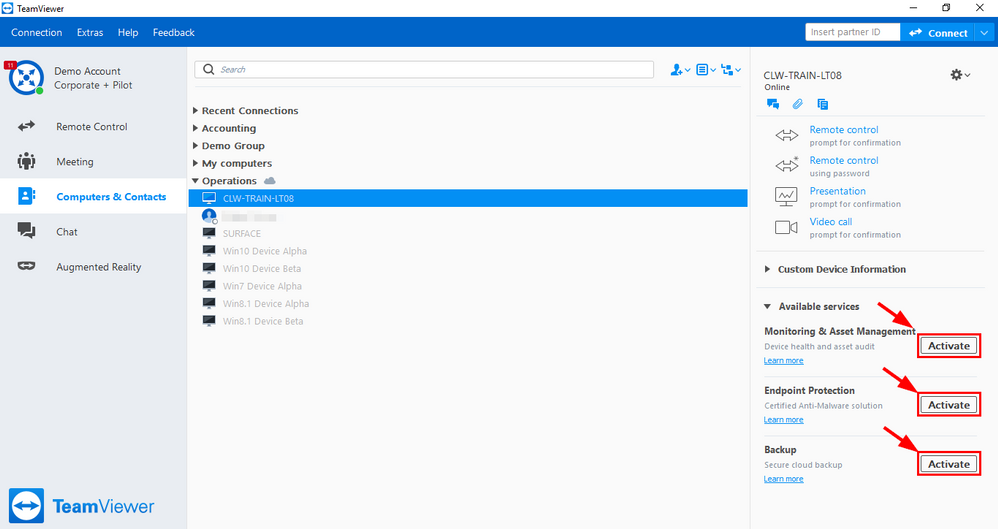Viewport: 998px width, 529px height.
Task: Click the search magnifier icon
Action: (x=208, y=69)
